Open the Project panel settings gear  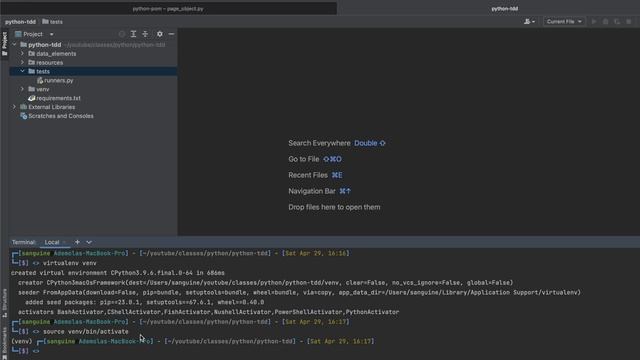pyautogui.click(x=160, y=34)
